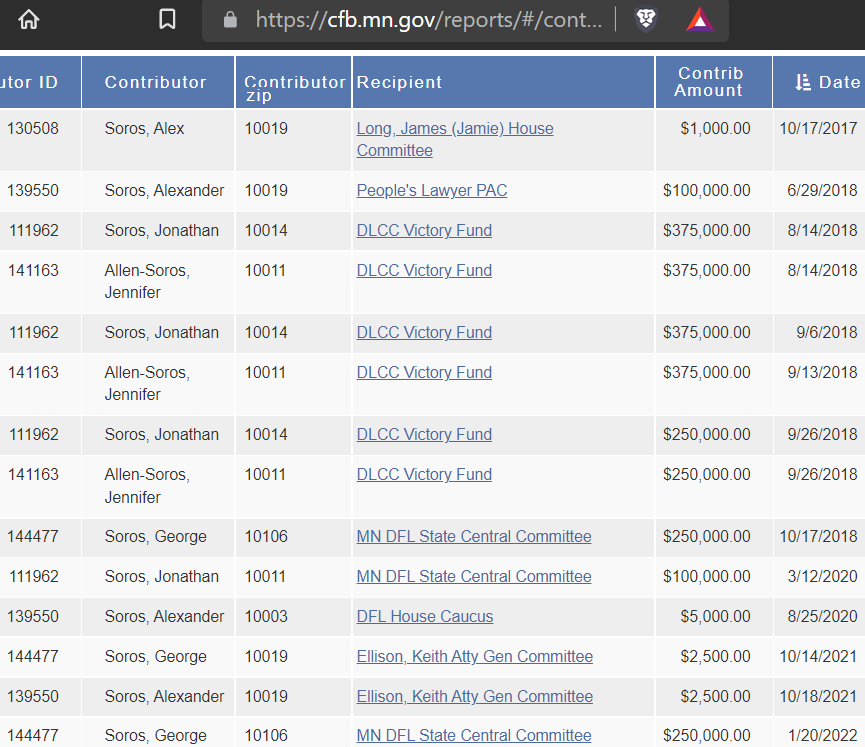Go to the browser home page icon
Screen dimensions: 865x747
[29, 19]
